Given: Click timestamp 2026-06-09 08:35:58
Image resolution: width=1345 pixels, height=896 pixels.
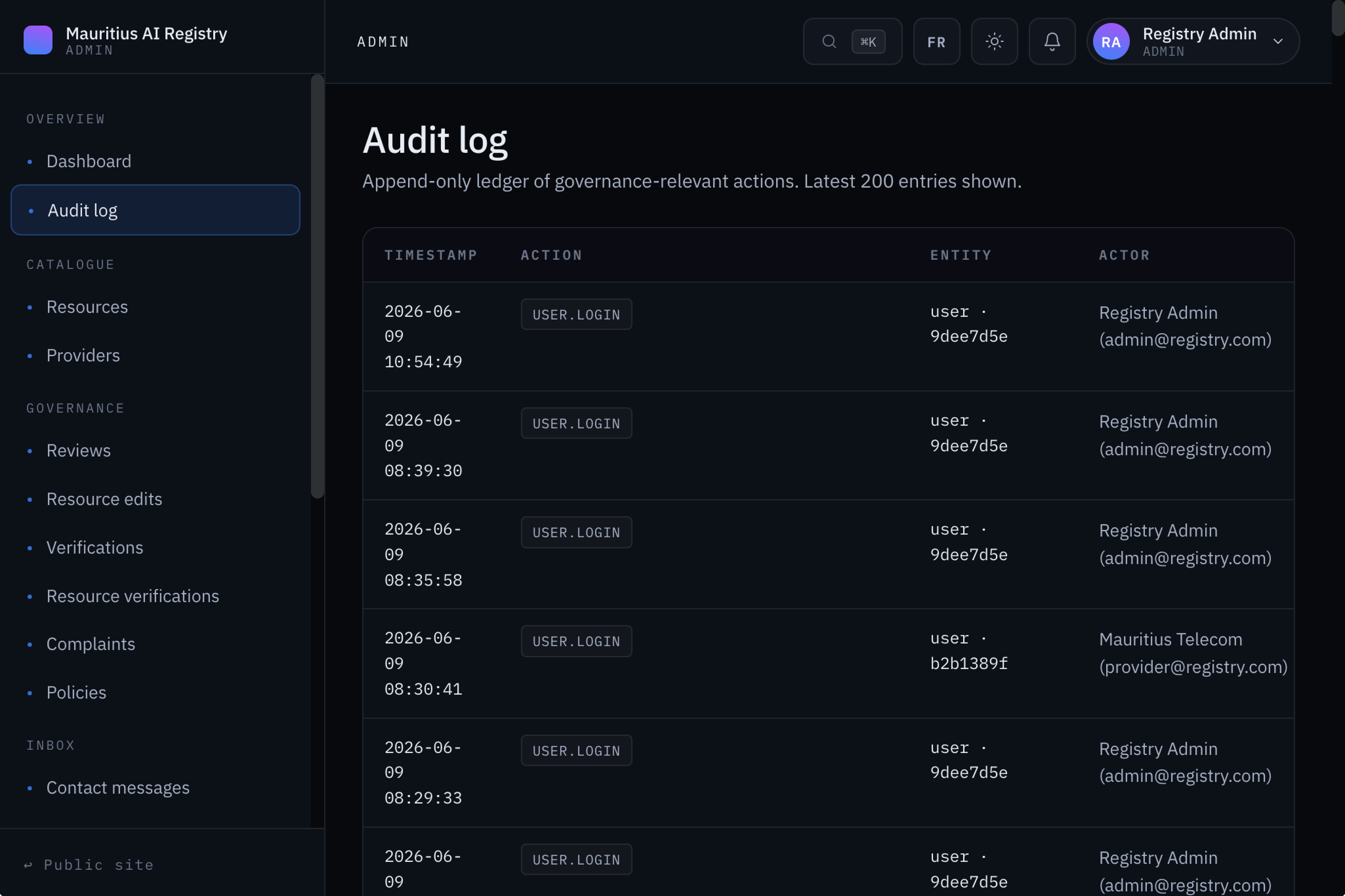Looking at the screenshot, I should click(x=423, y=555).
